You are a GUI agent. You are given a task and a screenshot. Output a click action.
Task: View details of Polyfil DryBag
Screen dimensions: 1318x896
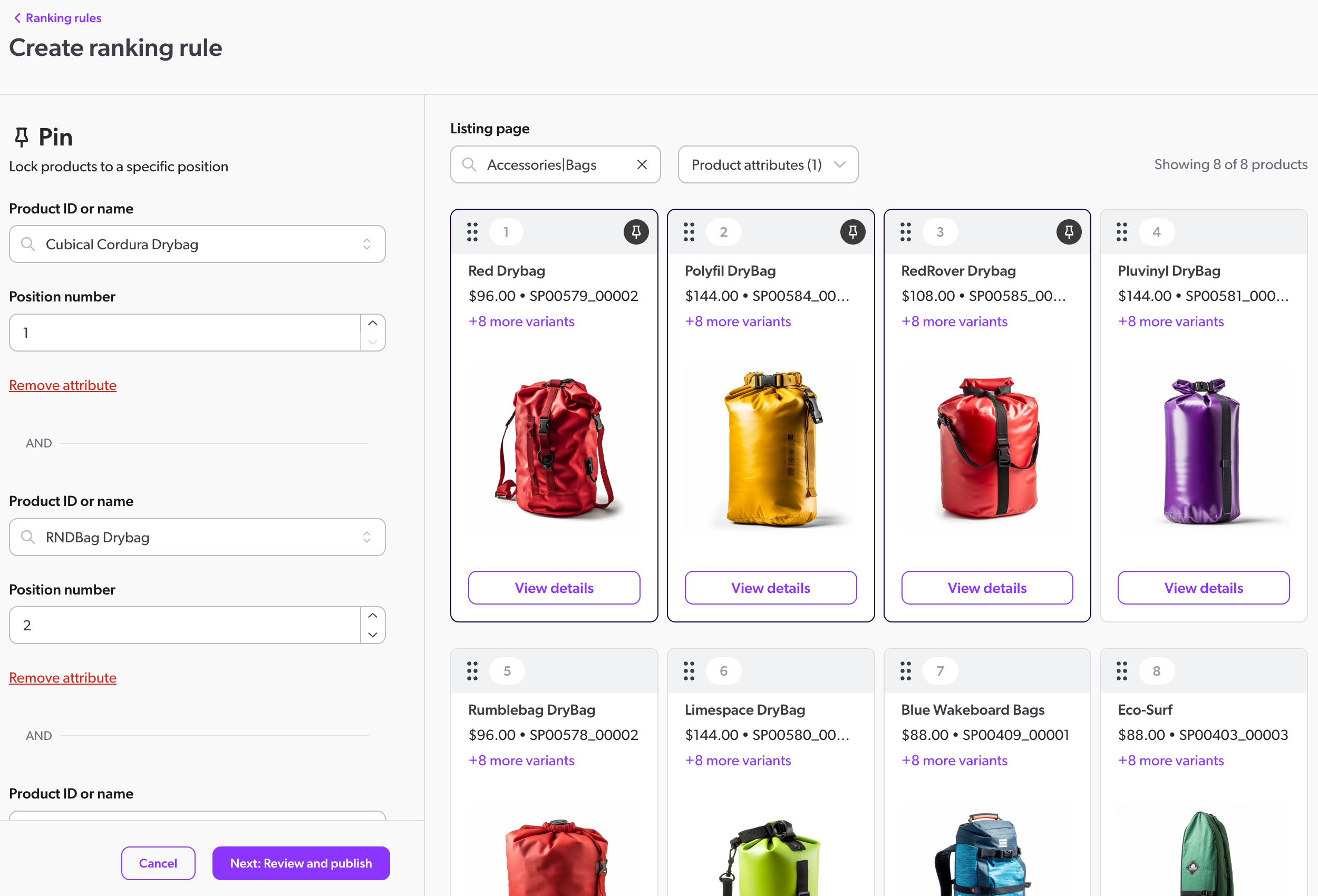click(x=770, y=588)
